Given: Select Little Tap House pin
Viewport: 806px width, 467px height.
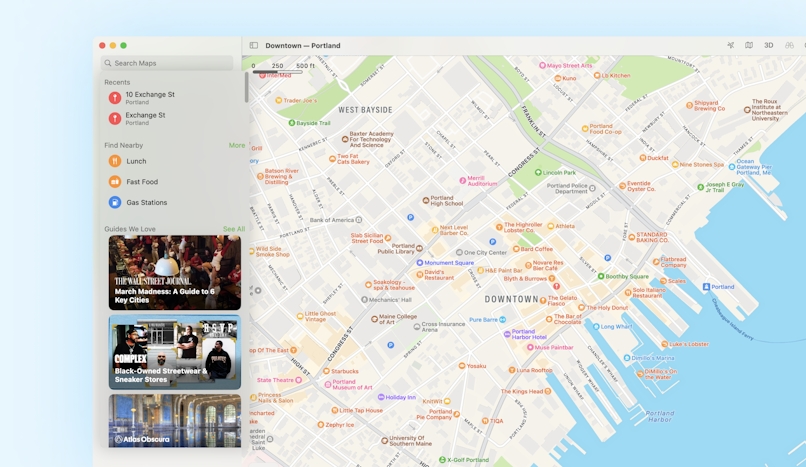Looking at the screenshot, I should [335, 410].
